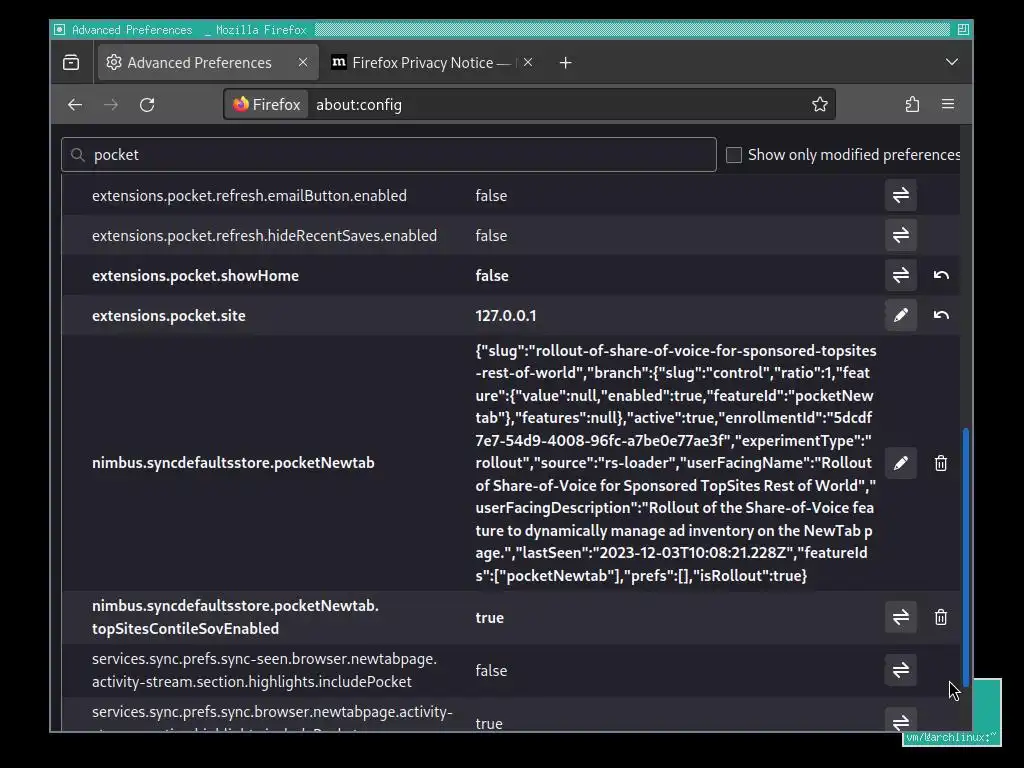Open a new tab with plus

pyautogui.click(x=566, y=63)
